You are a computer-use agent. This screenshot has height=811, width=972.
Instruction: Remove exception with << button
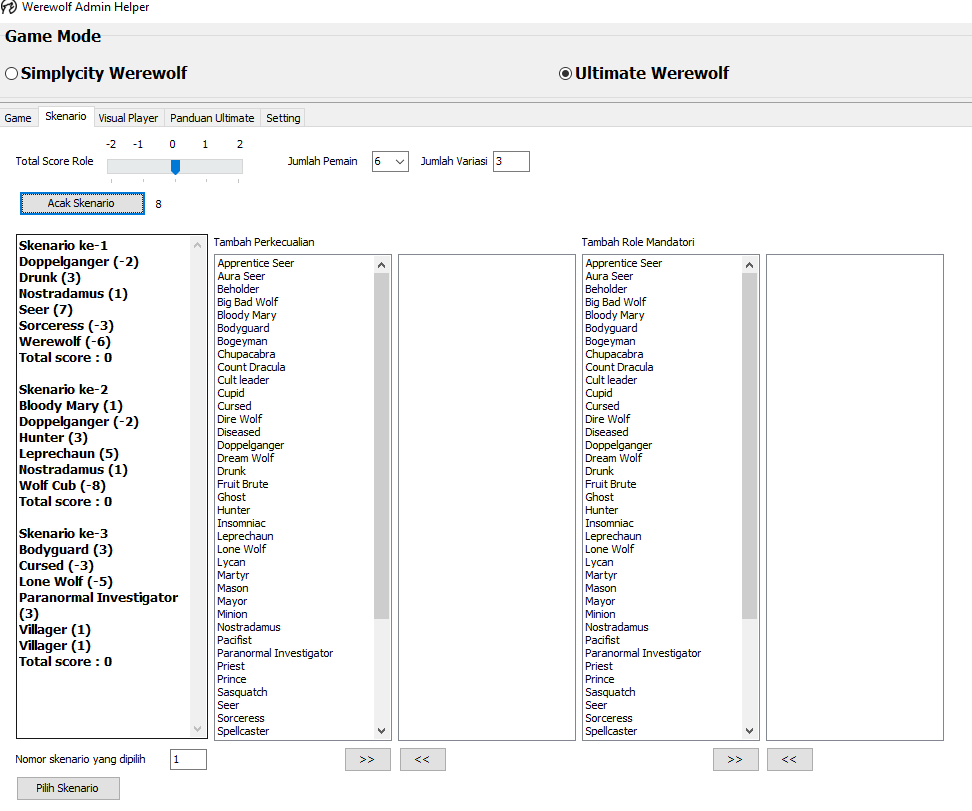coord(422,760)
